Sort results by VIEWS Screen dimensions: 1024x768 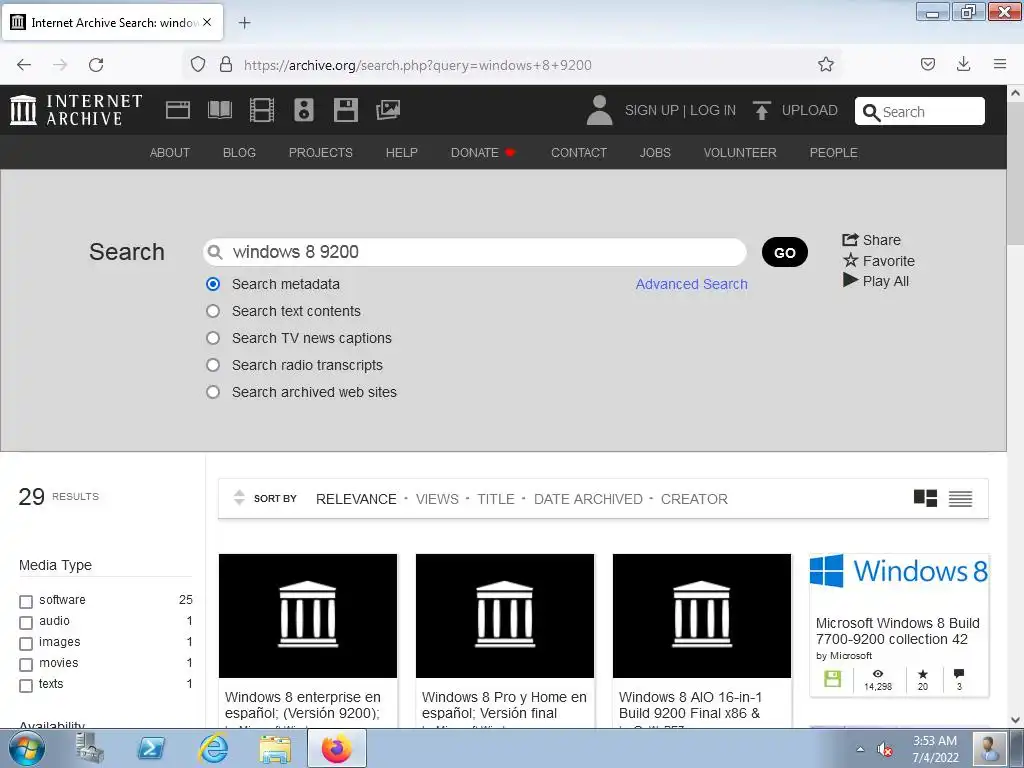point(437,499)
